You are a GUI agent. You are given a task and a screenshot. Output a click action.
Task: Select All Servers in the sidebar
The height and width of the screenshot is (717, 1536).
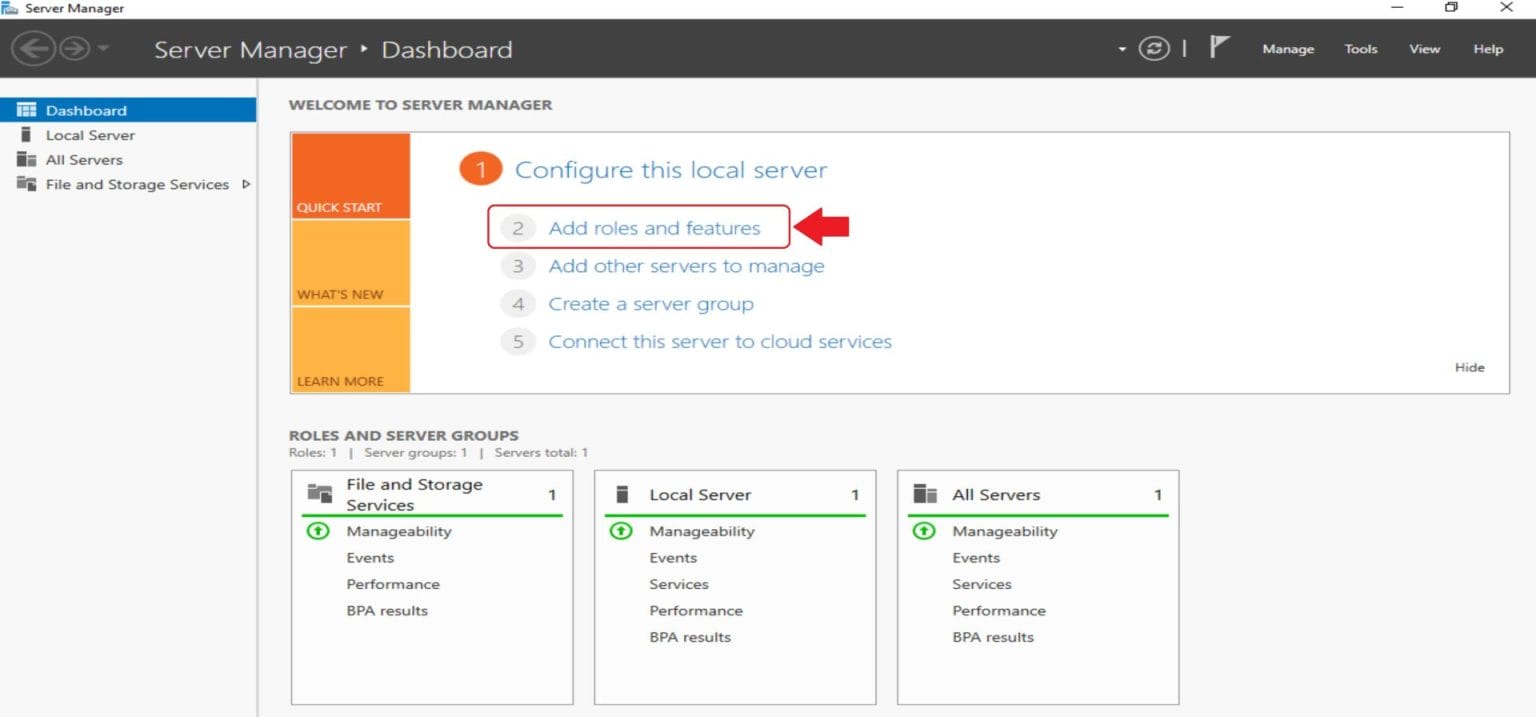(x=85, y=160)
